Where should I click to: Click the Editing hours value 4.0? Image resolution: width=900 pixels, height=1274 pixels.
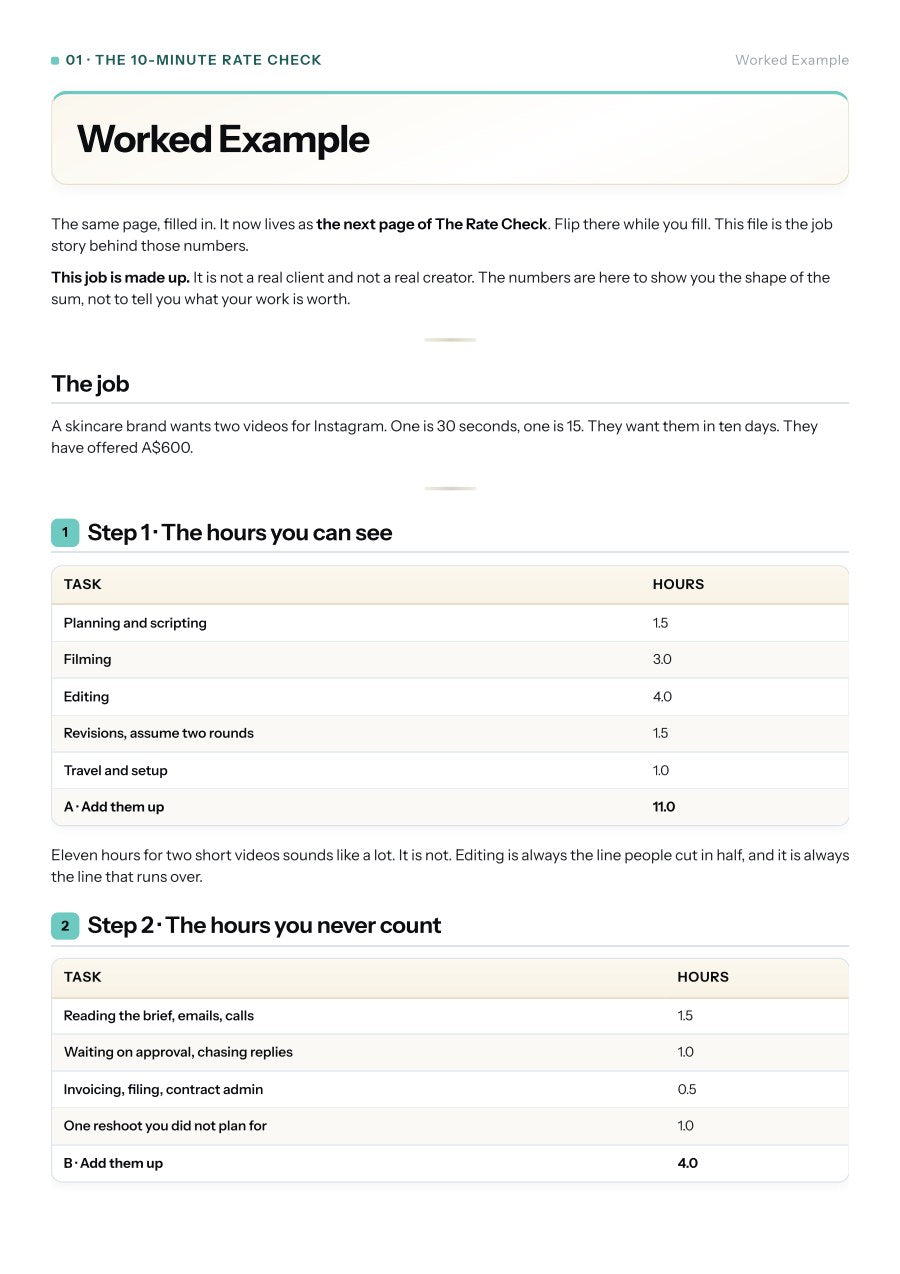(x=662, y=697)
